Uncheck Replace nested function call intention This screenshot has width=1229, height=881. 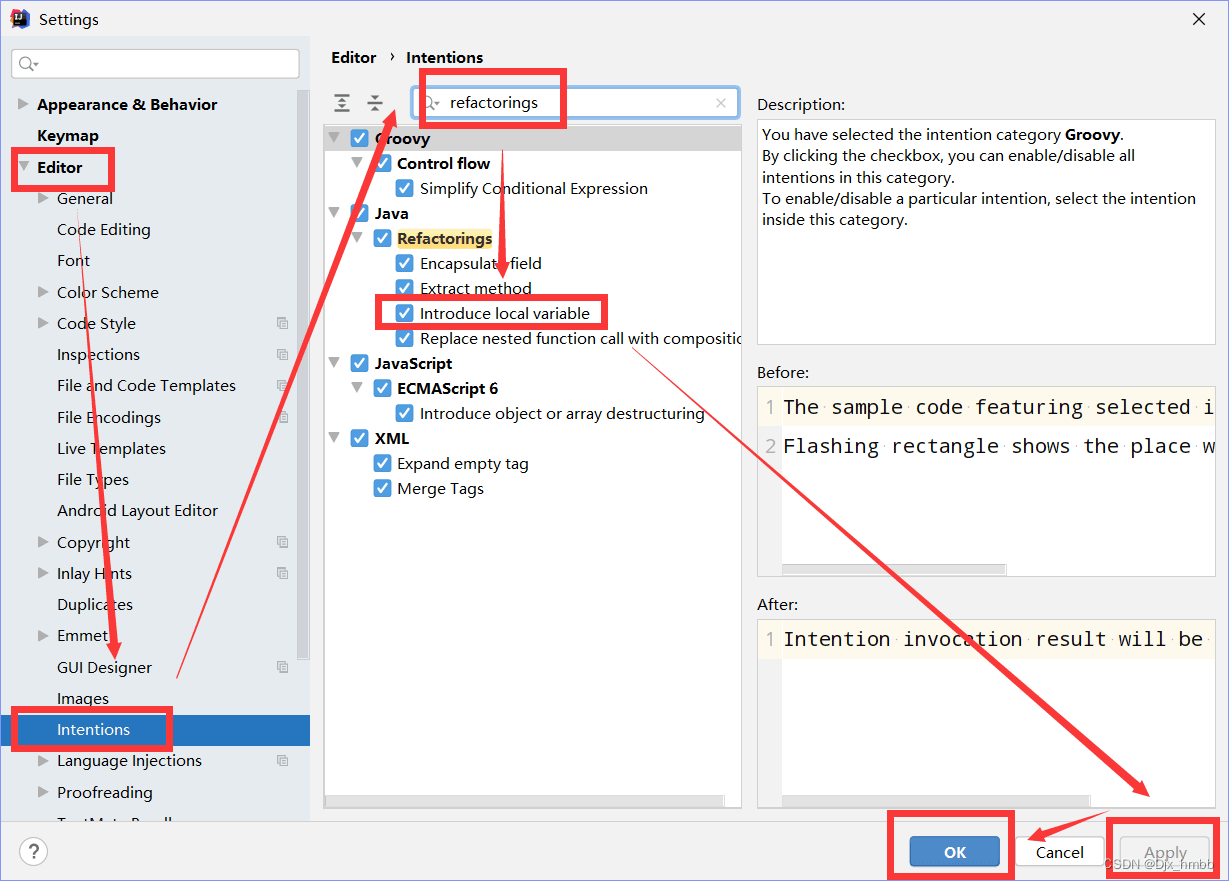tap(405, 338)
